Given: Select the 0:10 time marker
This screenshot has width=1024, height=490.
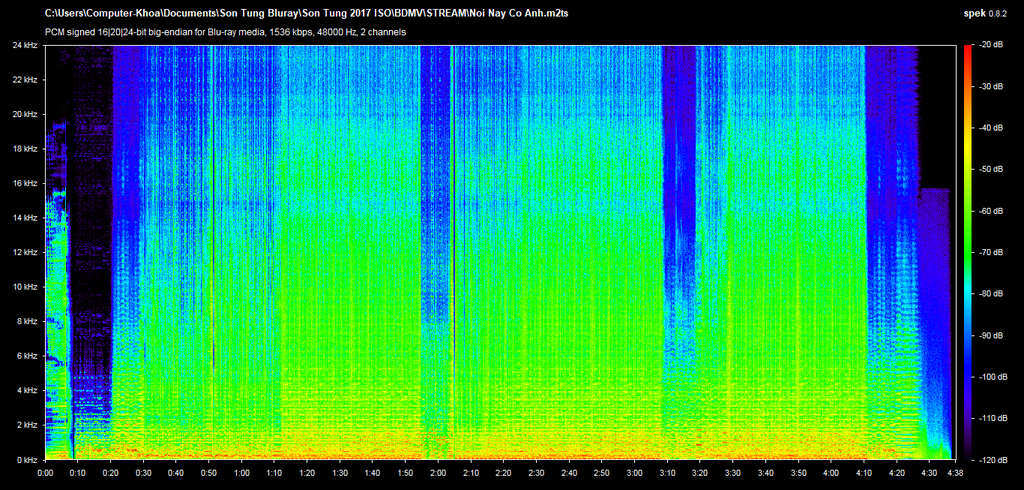Looking at the screenshot, I should [x=78, y=472].
